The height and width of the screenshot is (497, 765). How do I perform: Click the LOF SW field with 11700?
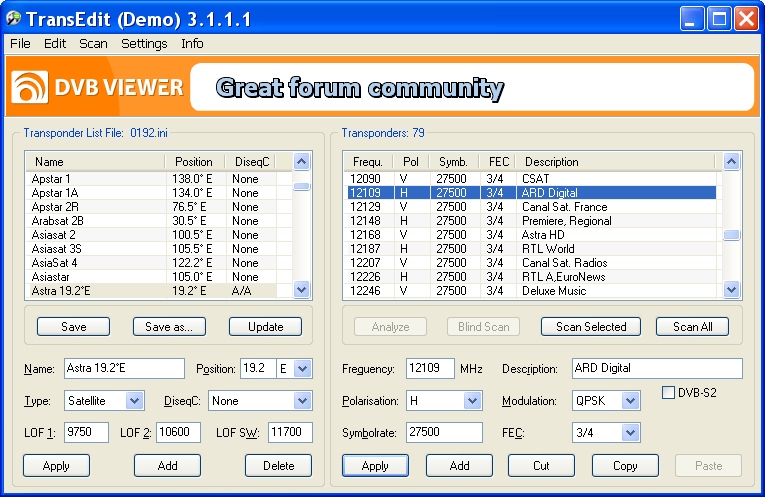coord(290,432)
